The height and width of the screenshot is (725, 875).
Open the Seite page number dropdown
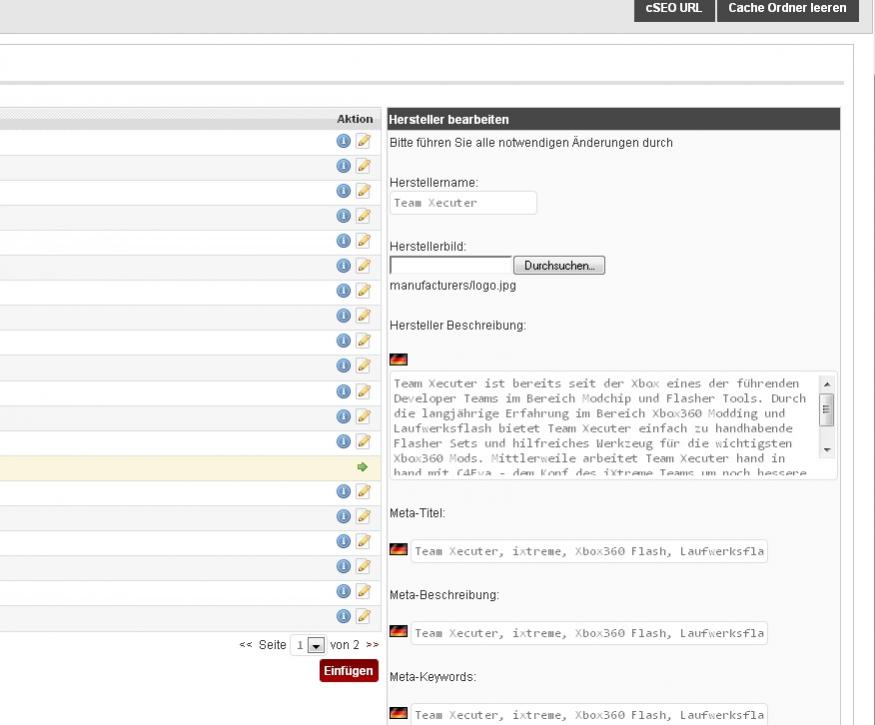317,646
